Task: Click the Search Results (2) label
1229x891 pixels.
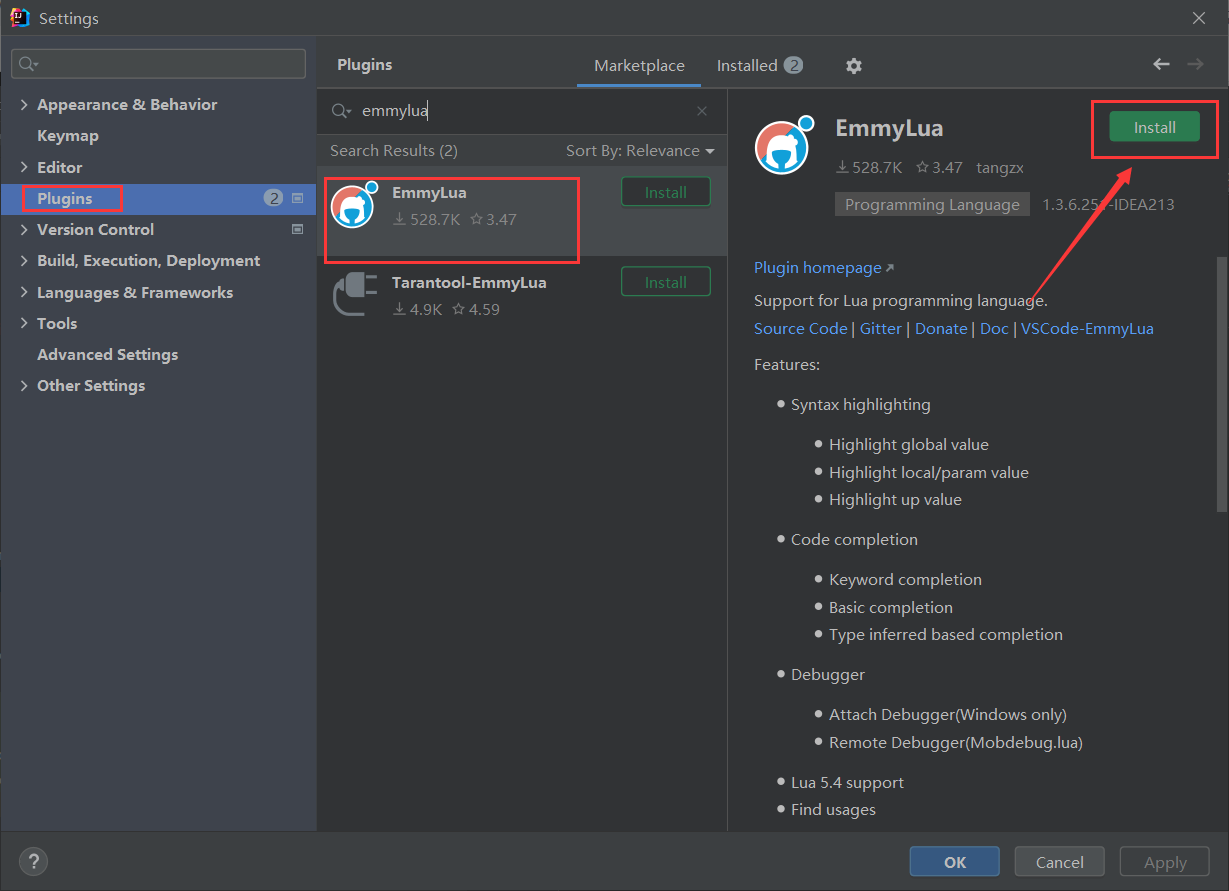Action: (394, 151)
